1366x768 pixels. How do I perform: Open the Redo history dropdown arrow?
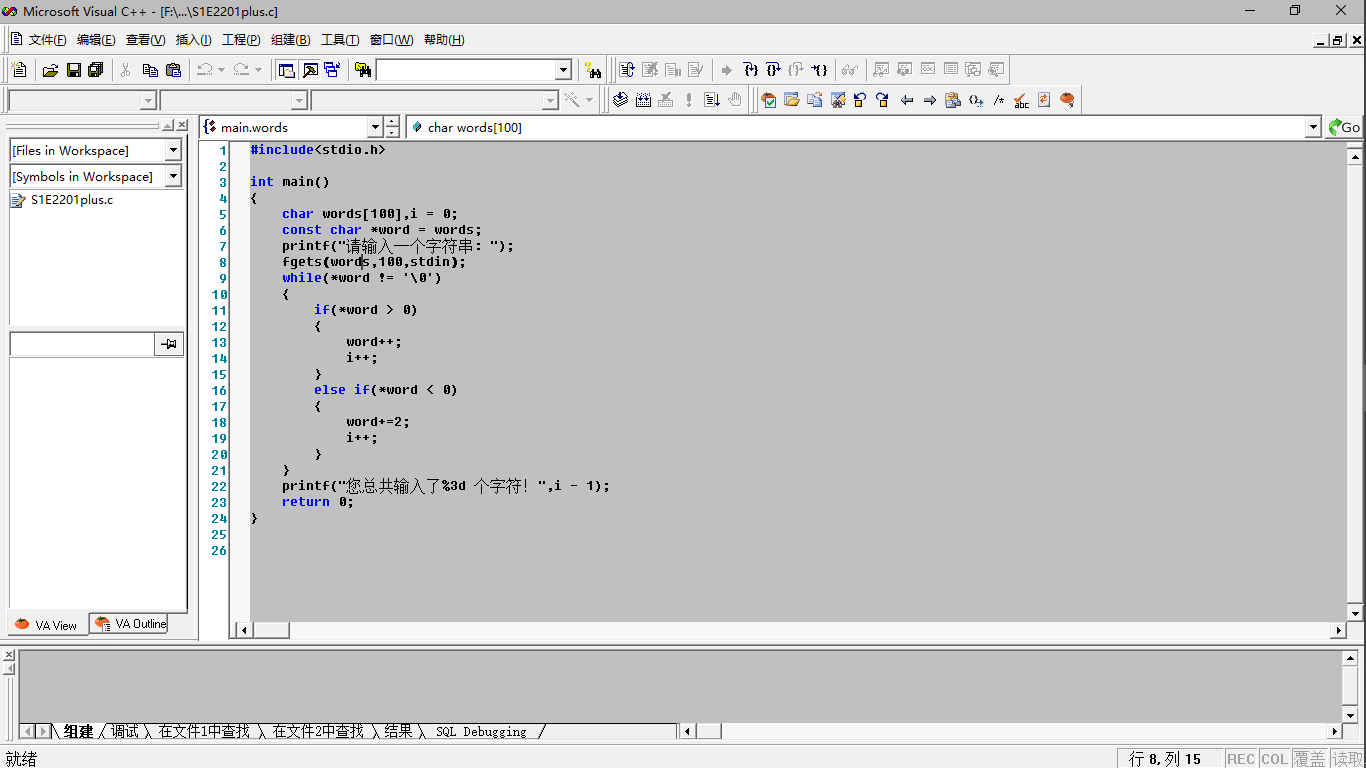click(258, 70)
